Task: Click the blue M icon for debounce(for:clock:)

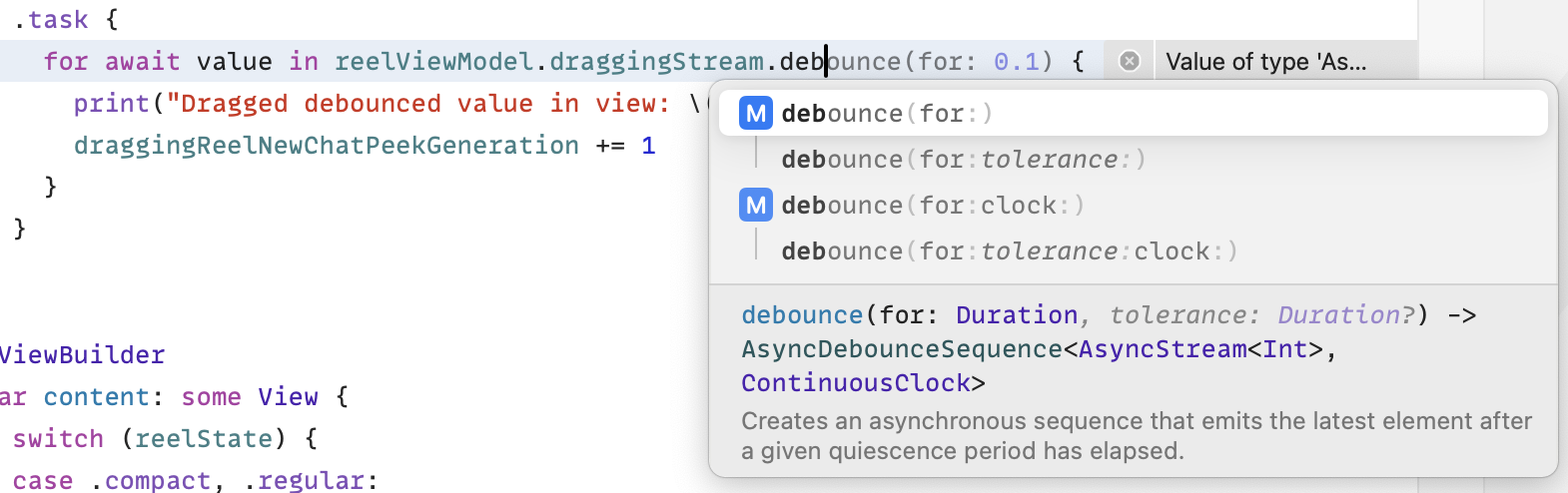Action: [x=756, y=206]
